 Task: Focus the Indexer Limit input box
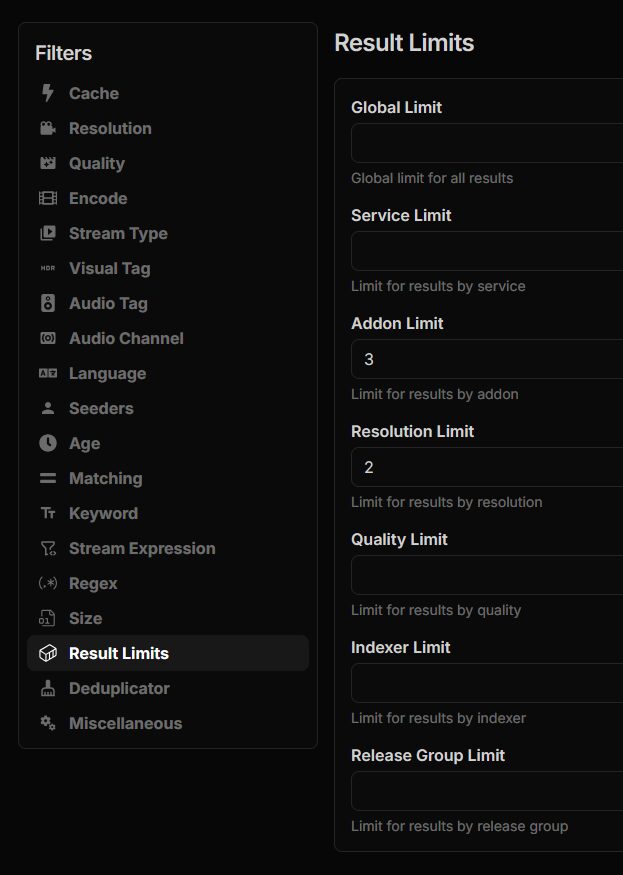(x=486, y=683)
